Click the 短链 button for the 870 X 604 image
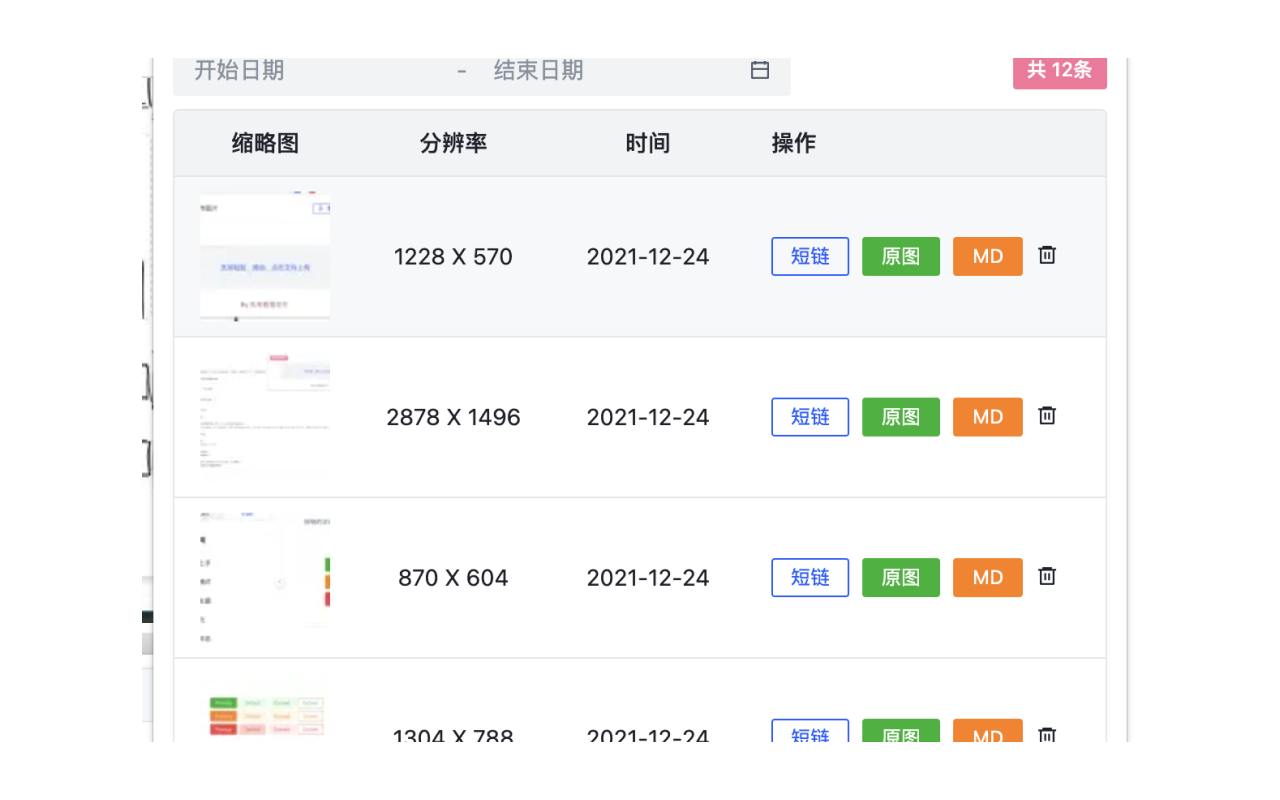Screen dimensions: 1280x800 click(810, 577)
